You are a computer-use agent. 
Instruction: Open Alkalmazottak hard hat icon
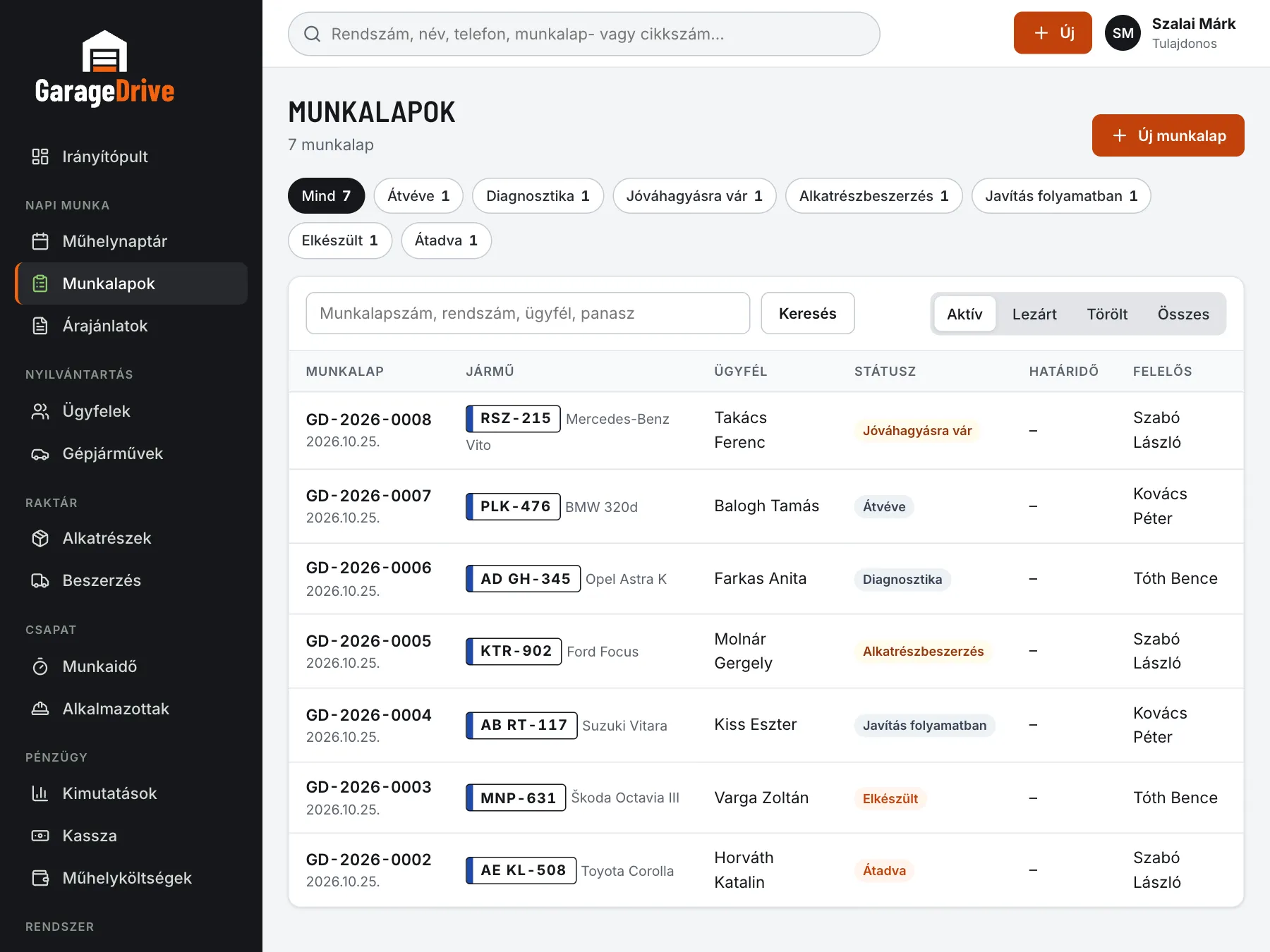click(40, 709)
